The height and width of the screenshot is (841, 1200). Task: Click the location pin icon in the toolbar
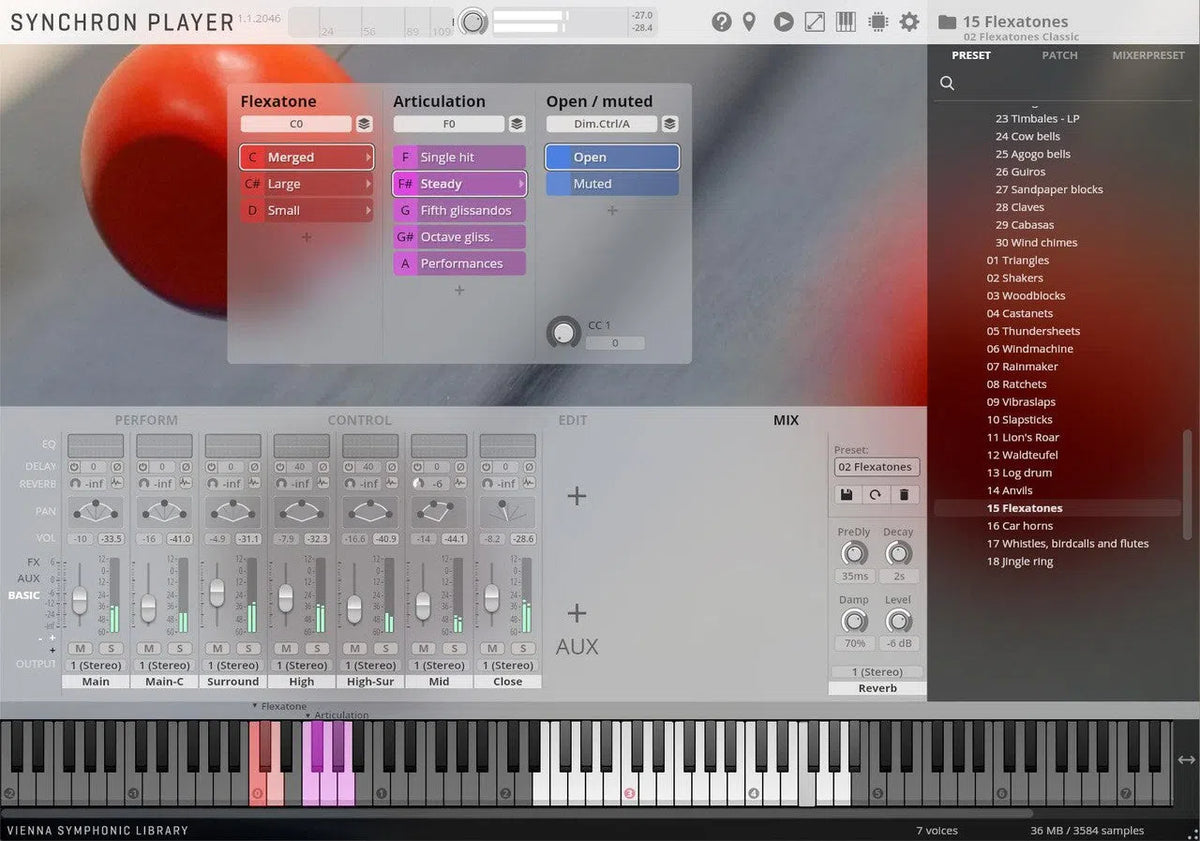coord(751,21)
